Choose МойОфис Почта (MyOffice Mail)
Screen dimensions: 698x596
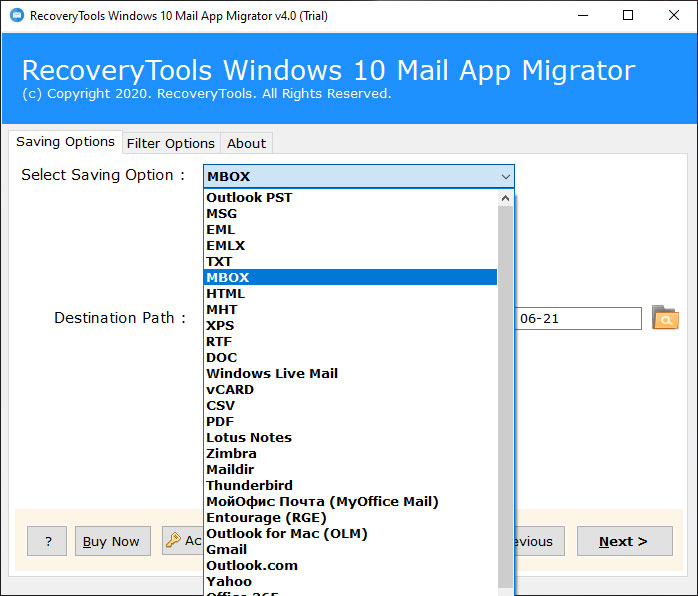coord(350,502)
